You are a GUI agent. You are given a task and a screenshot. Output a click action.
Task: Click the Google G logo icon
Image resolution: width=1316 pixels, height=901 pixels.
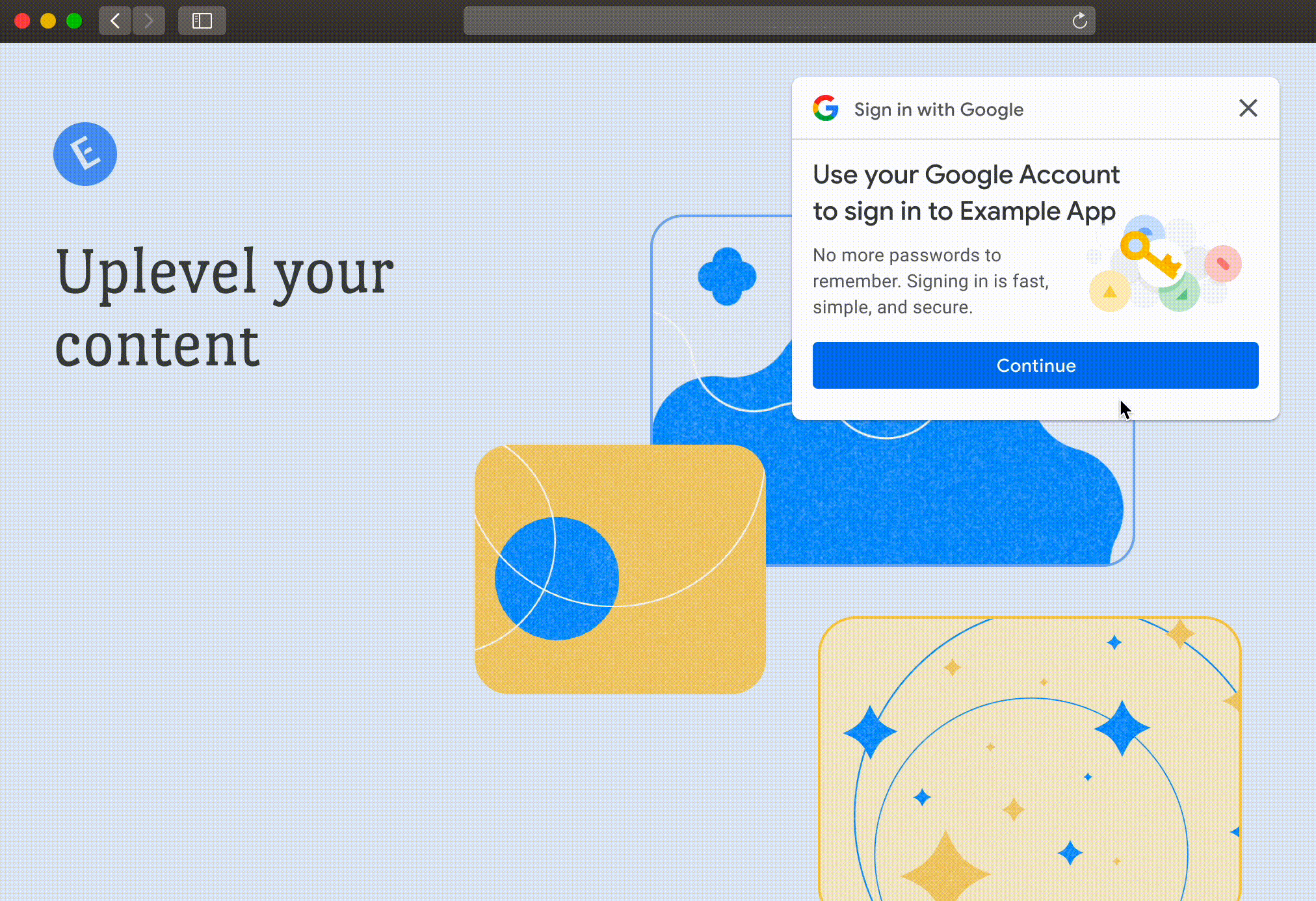[826, 109]
